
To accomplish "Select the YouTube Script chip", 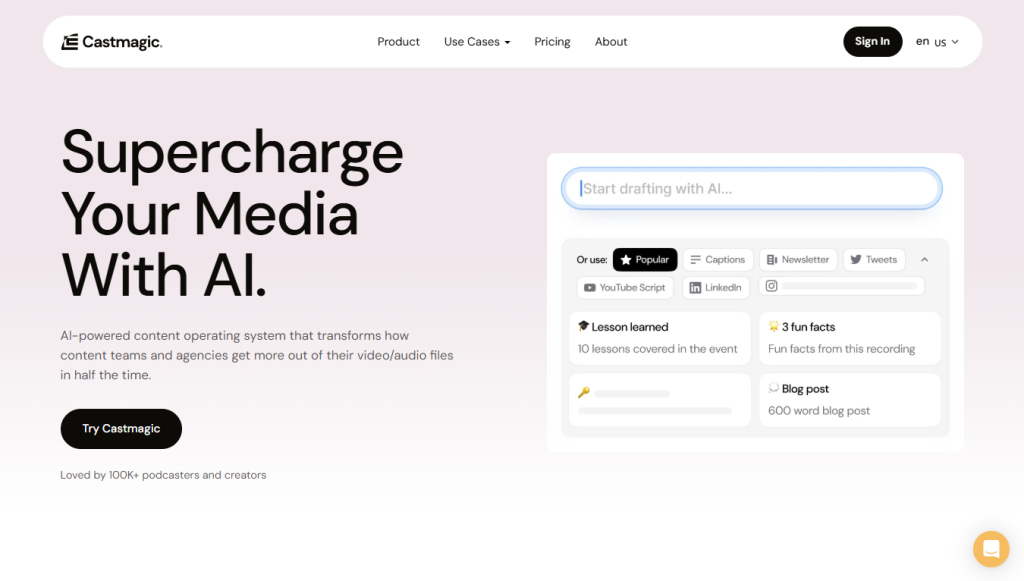I will click(x=624, y=287).
